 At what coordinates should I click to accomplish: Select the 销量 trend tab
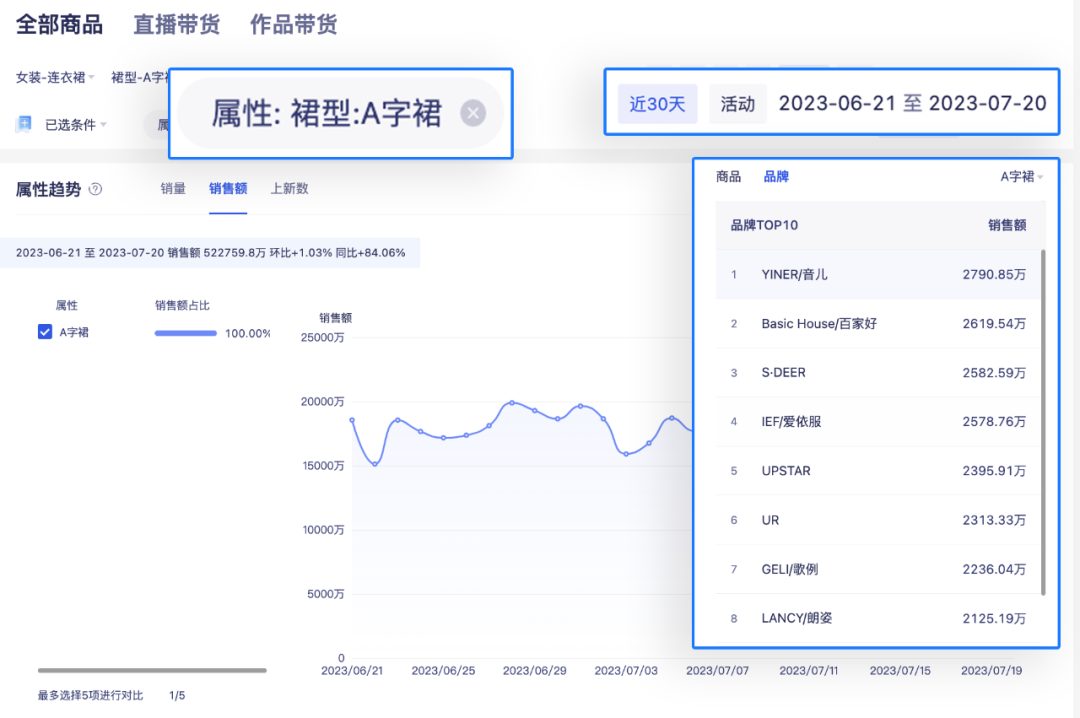(173, 189)
